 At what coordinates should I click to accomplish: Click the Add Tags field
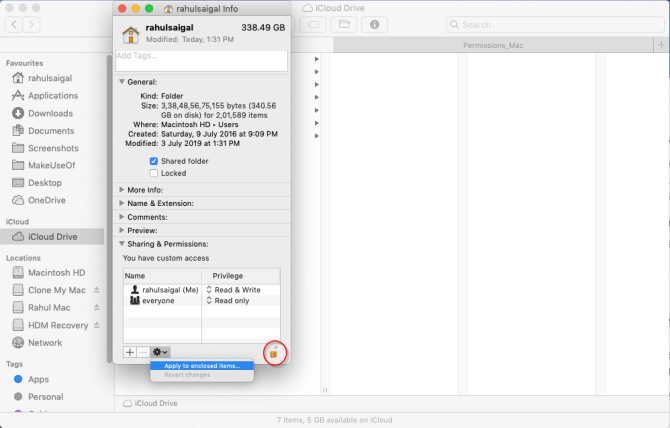click(200, 62)
